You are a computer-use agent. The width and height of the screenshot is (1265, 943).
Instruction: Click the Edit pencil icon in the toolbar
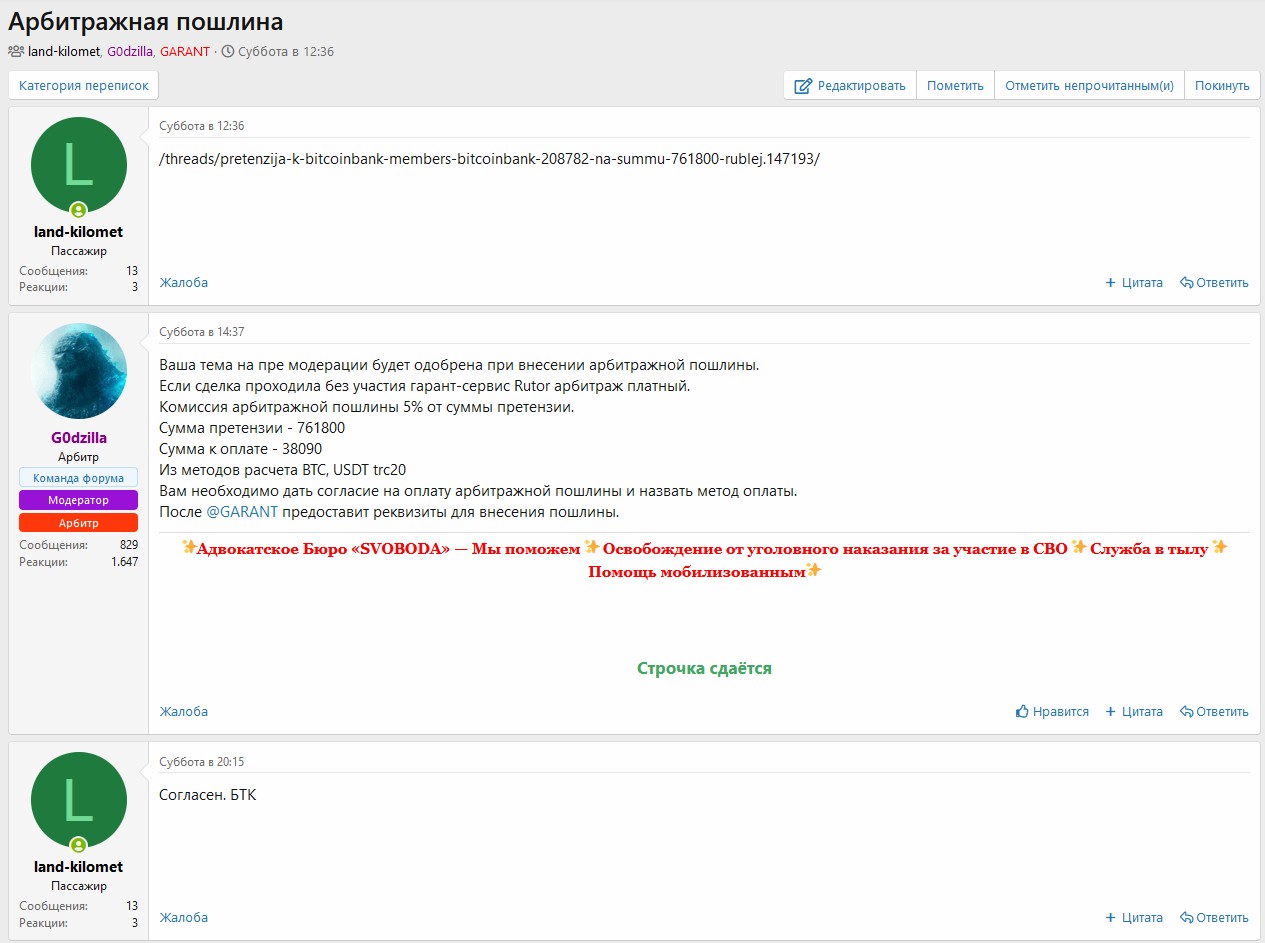[802, 86]
